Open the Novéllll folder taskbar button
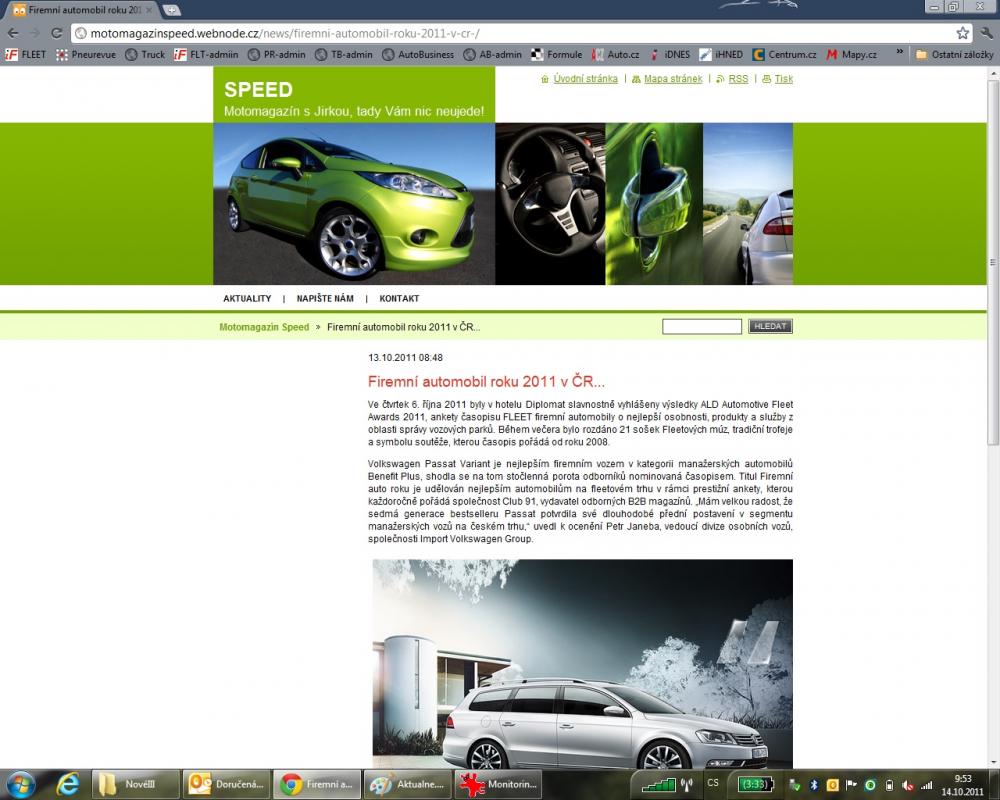This screenshot has height=800, width=1000. click(136, 784)
